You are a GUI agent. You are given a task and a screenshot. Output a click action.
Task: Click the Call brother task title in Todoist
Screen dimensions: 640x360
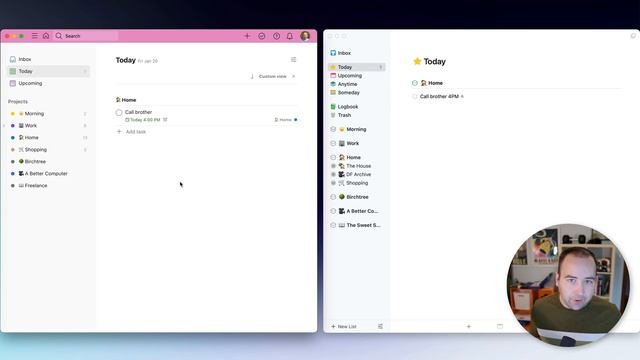(138, 112)
